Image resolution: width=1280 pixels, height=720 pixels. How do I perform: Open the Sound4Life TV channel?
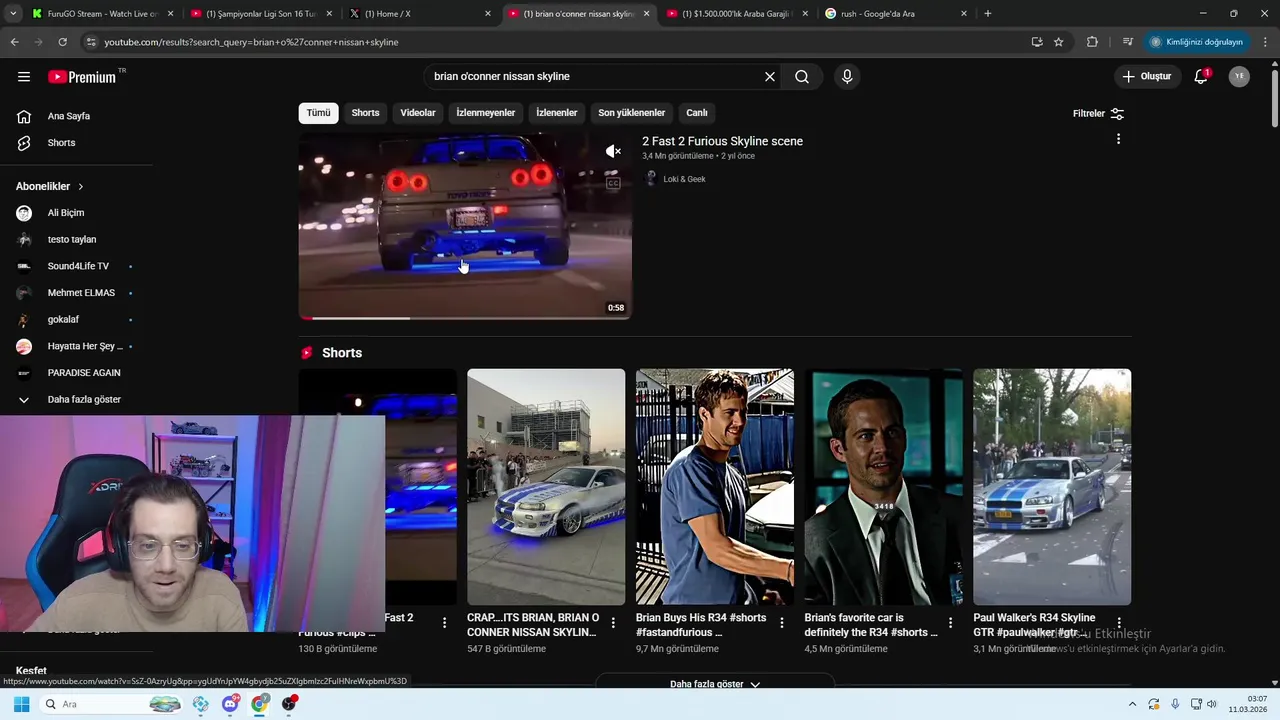click(x=76, y=266)
